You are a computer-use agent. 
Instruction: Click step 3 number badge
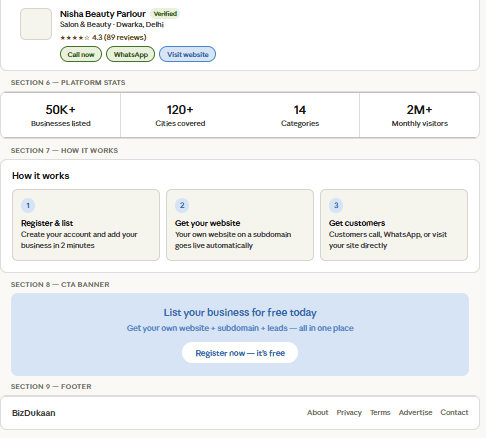click(336, 205)
